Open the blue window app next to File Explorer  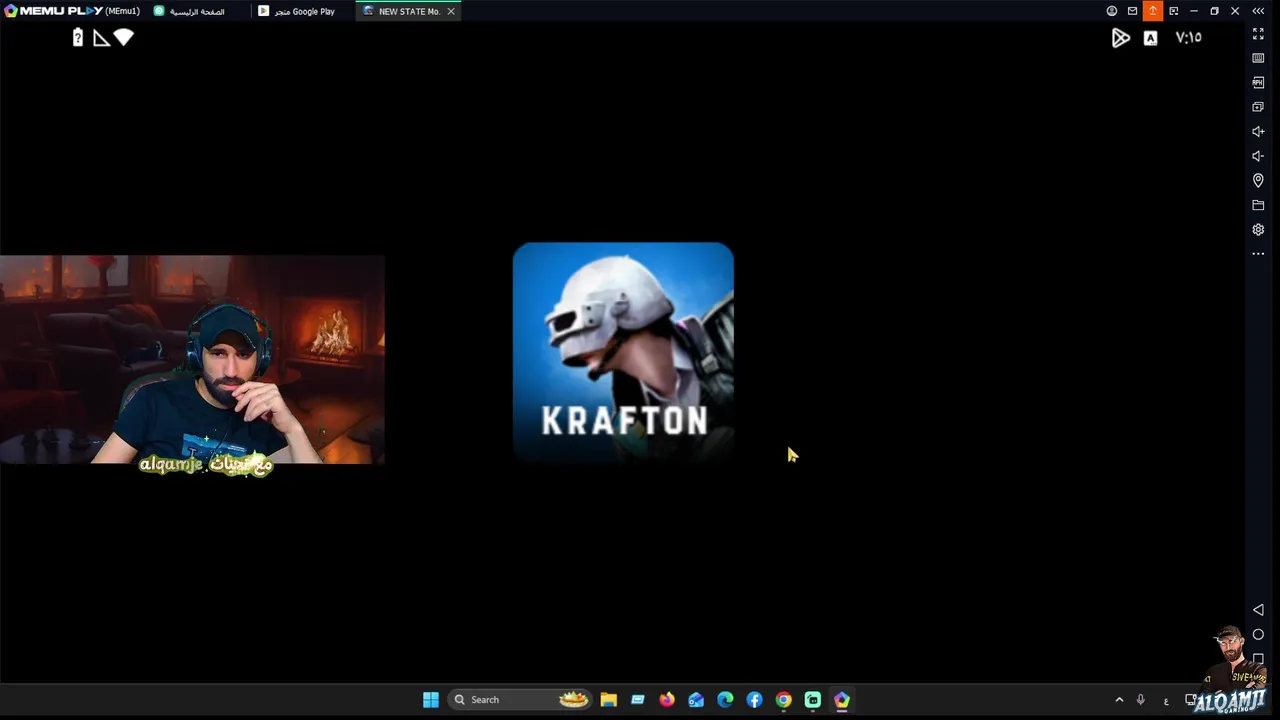[637, 700]
